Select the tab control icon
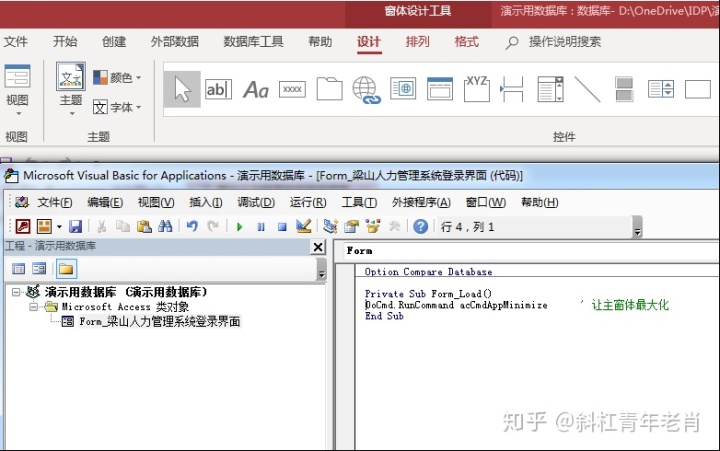 pos(329,89)
